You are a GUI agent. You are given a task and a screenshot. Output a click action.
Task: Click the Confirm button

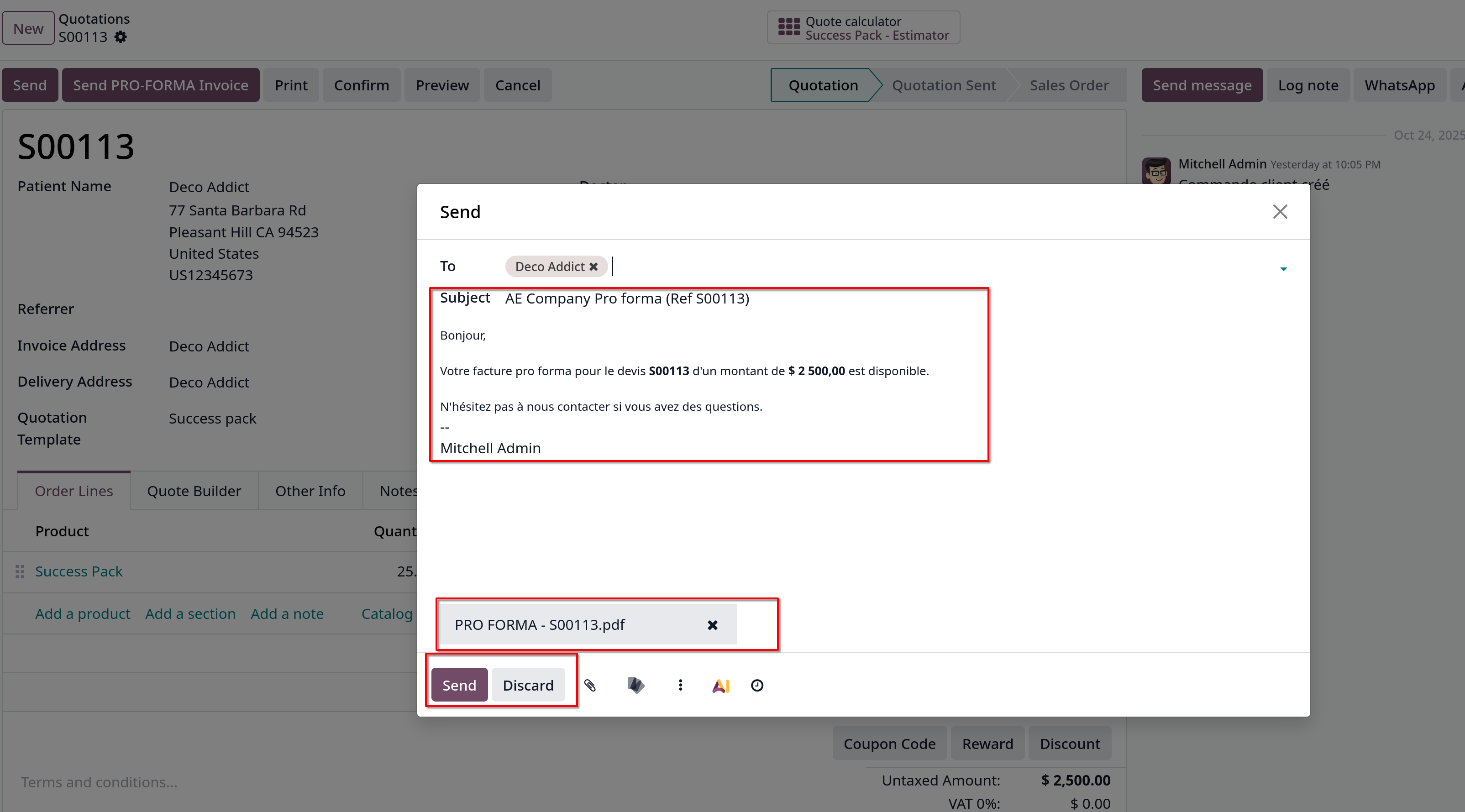(361, 85)
